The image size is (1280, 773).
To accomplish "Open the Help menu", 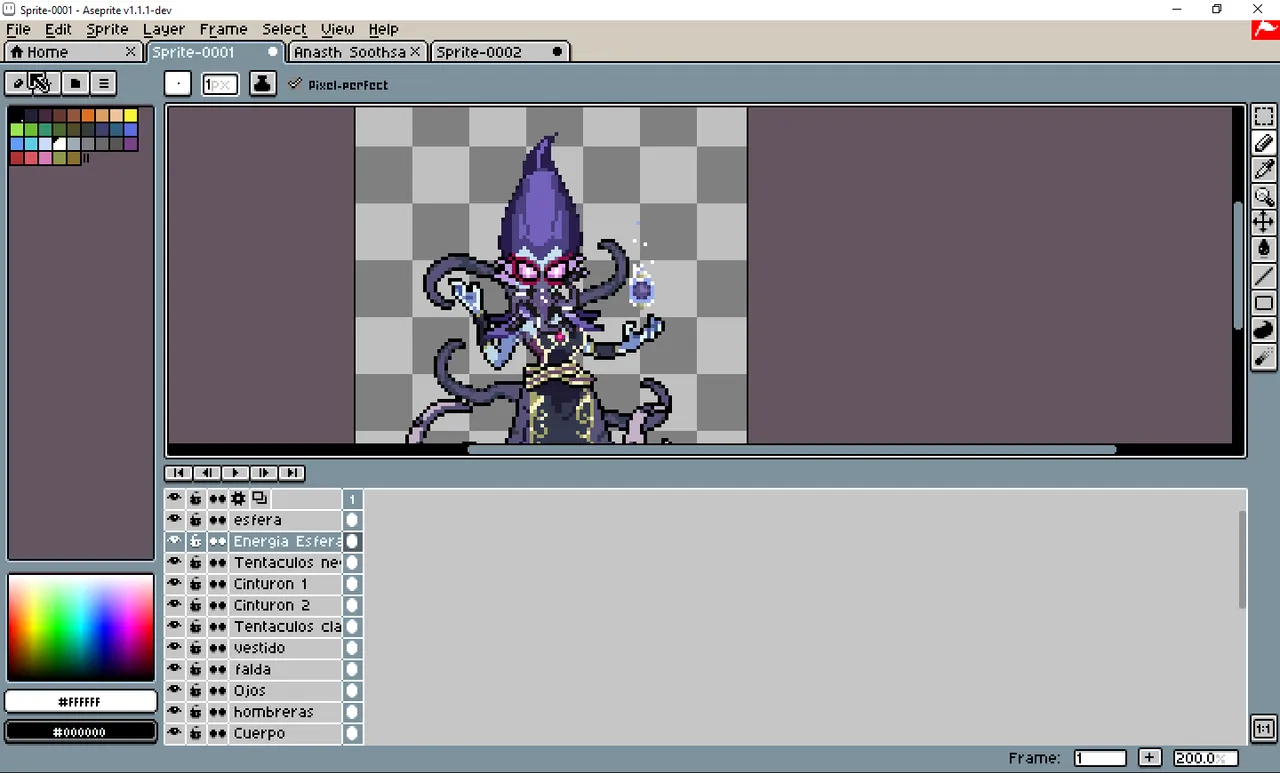I will [383, 29].
